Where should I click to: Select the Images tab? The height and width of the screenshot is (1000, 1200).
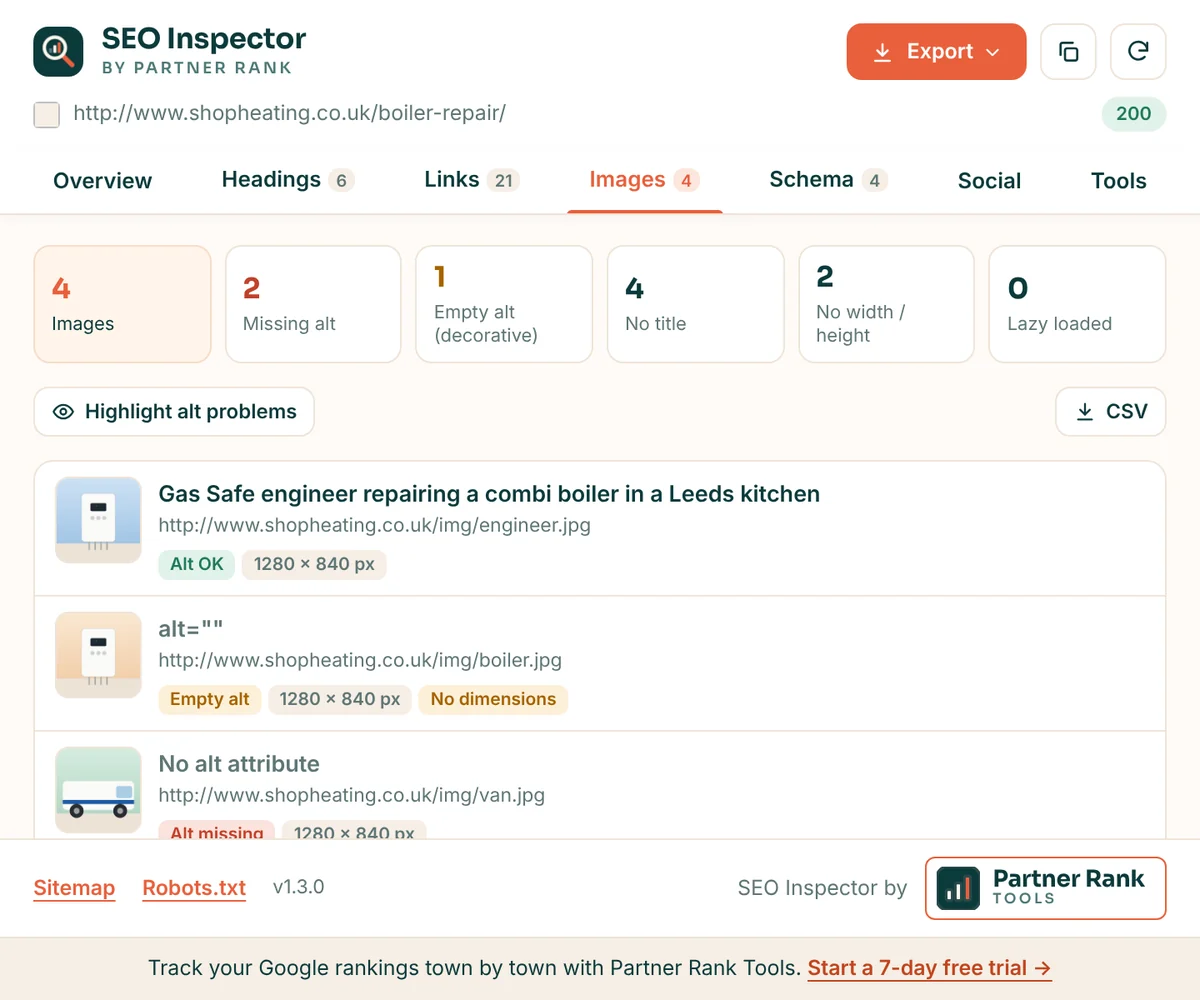644,180
